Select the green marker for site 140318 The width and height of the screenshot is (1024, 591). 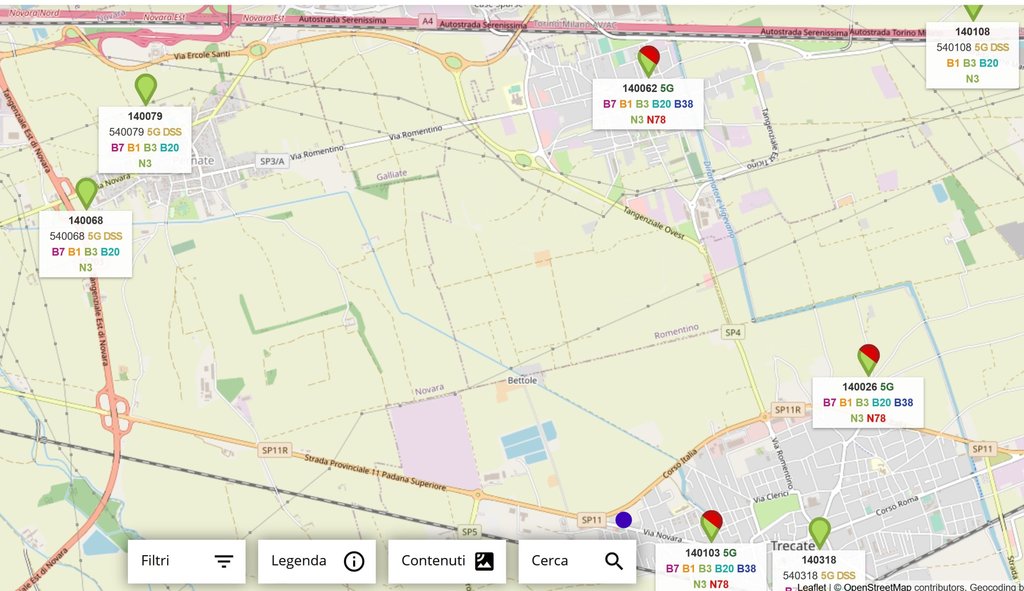820,532
